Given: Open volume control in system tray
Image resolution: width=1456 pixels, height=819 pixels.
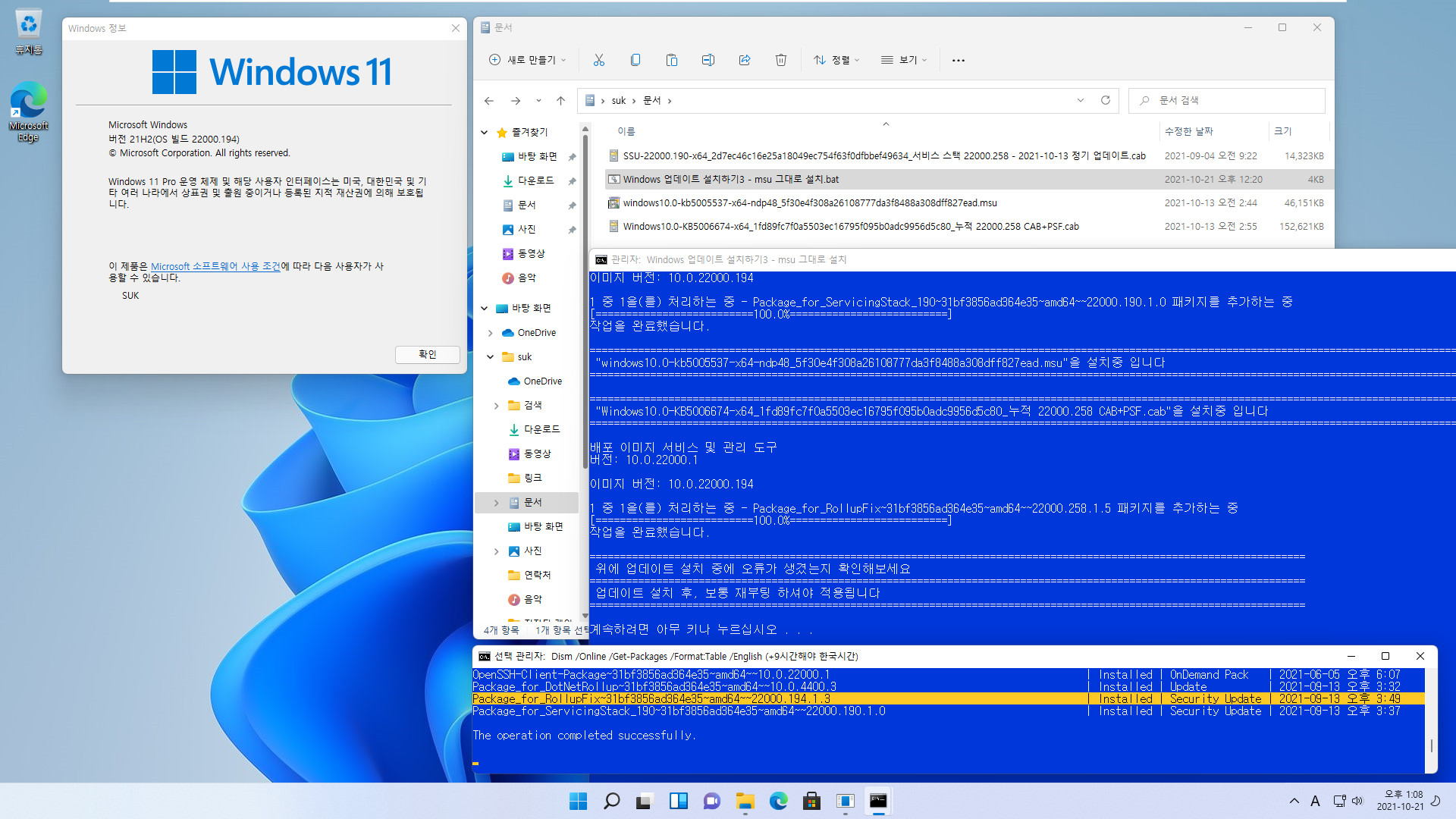Looking at the screenshot, I should coord(1357,801).
